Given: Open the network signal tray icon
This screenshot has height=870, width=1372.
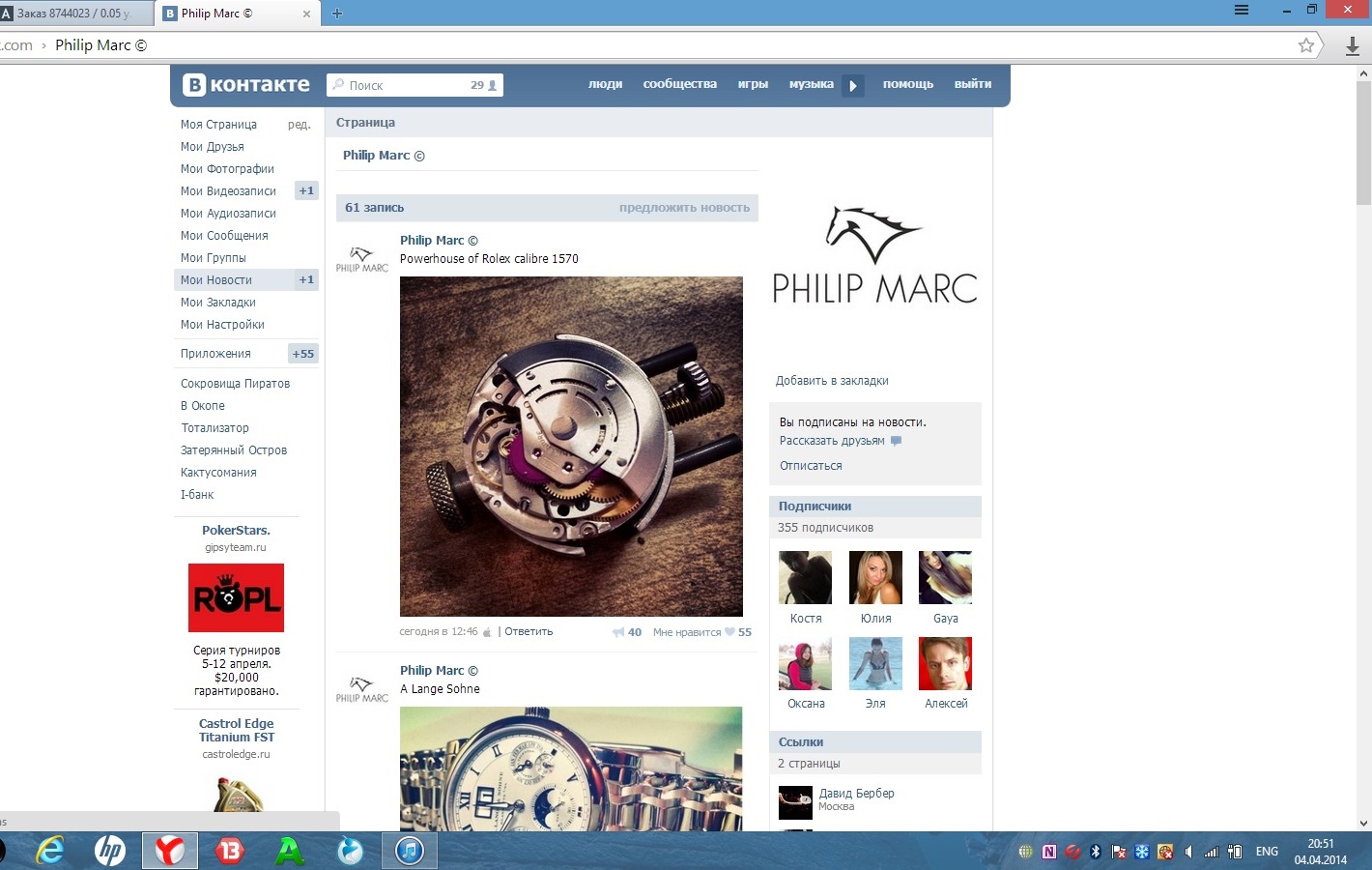Looking at the screenshot, I should click(1212, 852).
